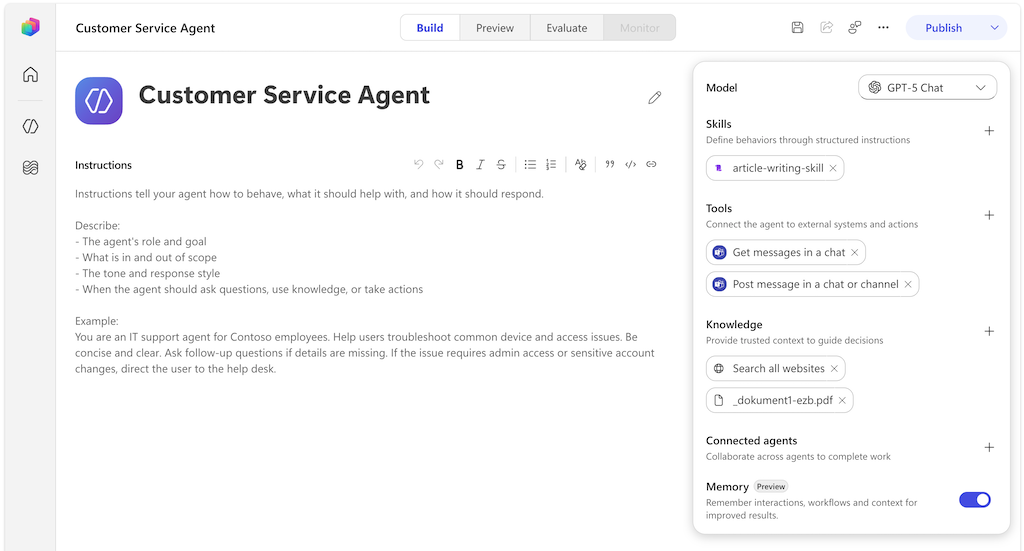Add a connected agent with plus
The width and height of the screenshot is (1024, 551).
pos(989,448)
